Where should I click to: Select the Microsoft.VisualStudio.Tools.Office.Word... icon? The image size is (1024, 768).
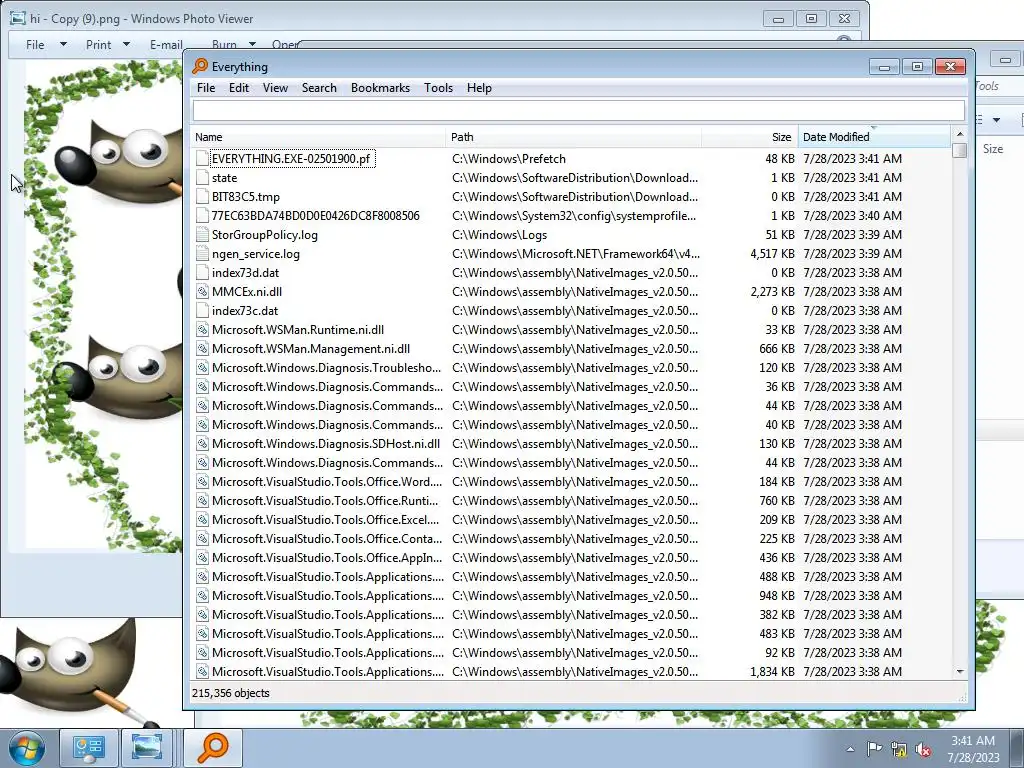202,481
